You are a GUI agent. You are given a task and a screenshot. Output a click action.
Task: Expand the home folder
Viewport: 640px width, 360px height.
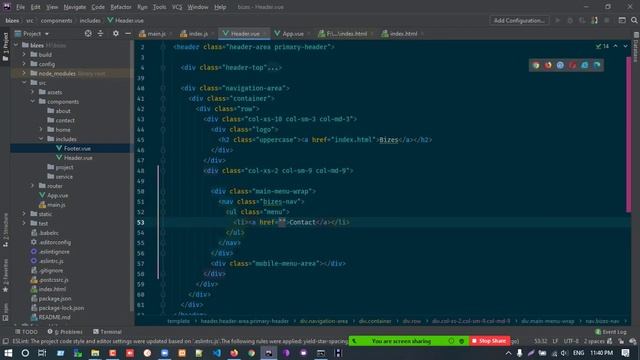(x=41, y=129)
